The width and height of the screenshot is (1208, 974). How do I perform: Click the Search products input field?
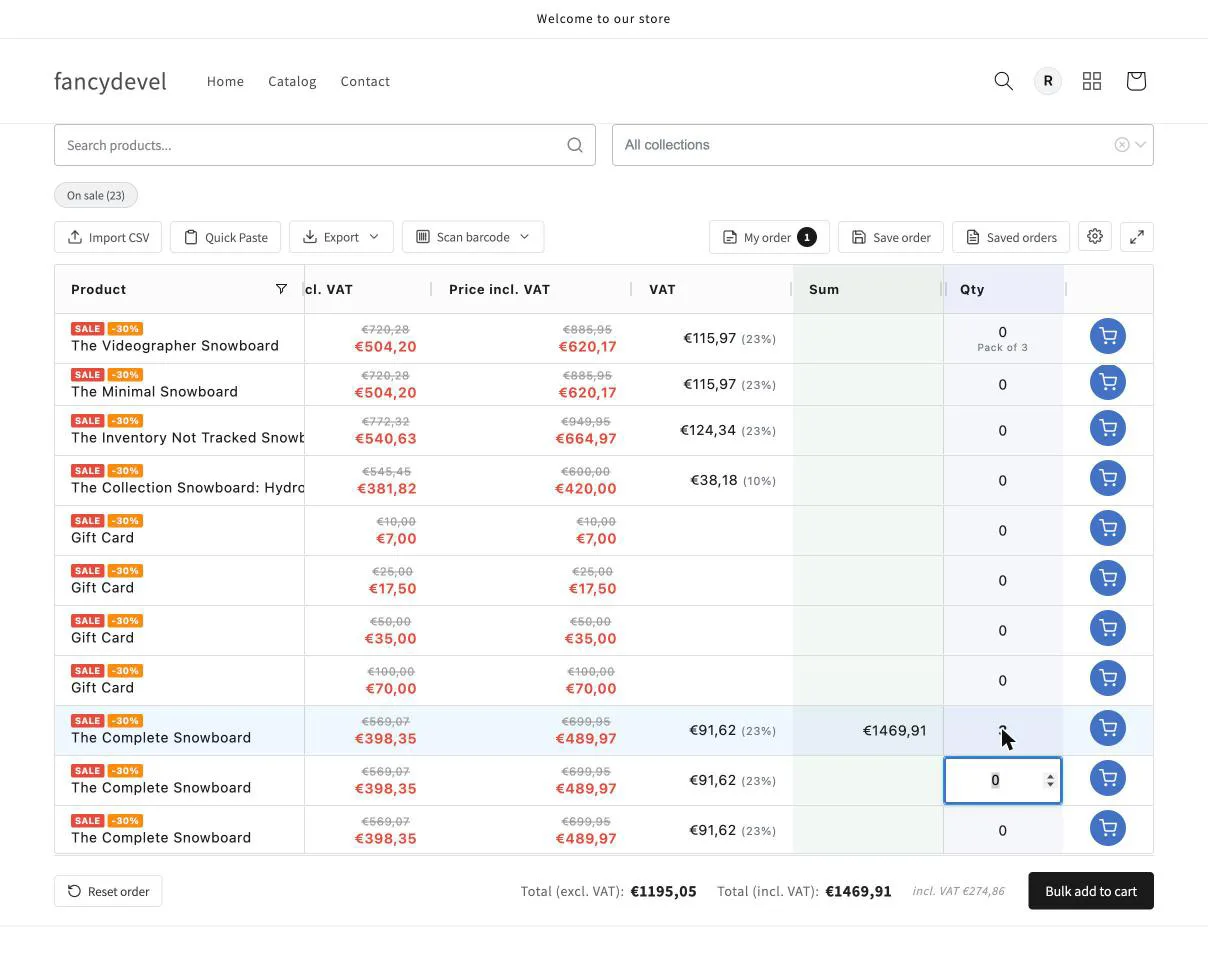tap(325, 145)
